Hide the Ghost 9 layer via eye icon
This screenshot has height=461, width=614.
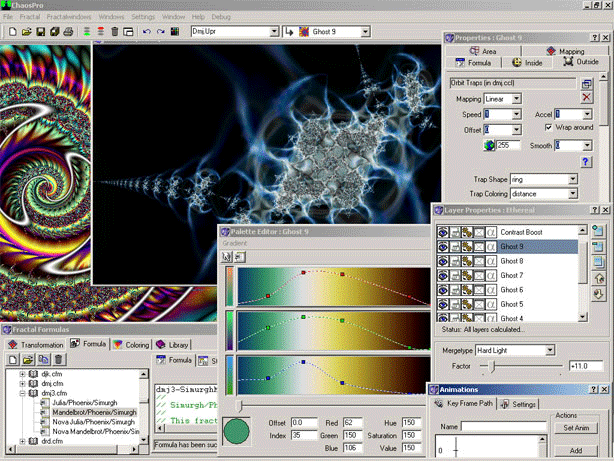click(x=443, y=246)
